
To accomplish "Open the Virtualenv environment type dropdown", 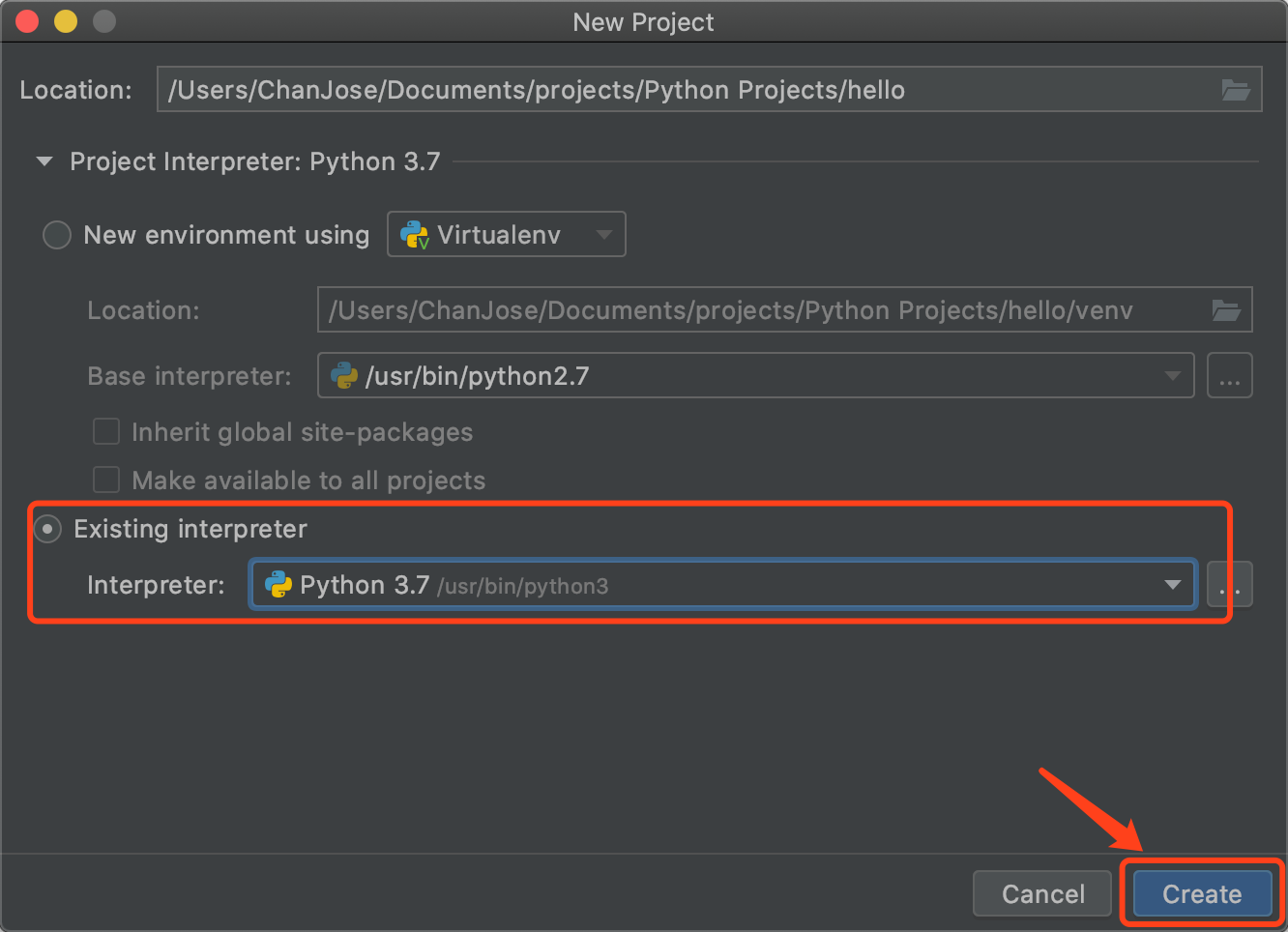I will tap(507, 235).
